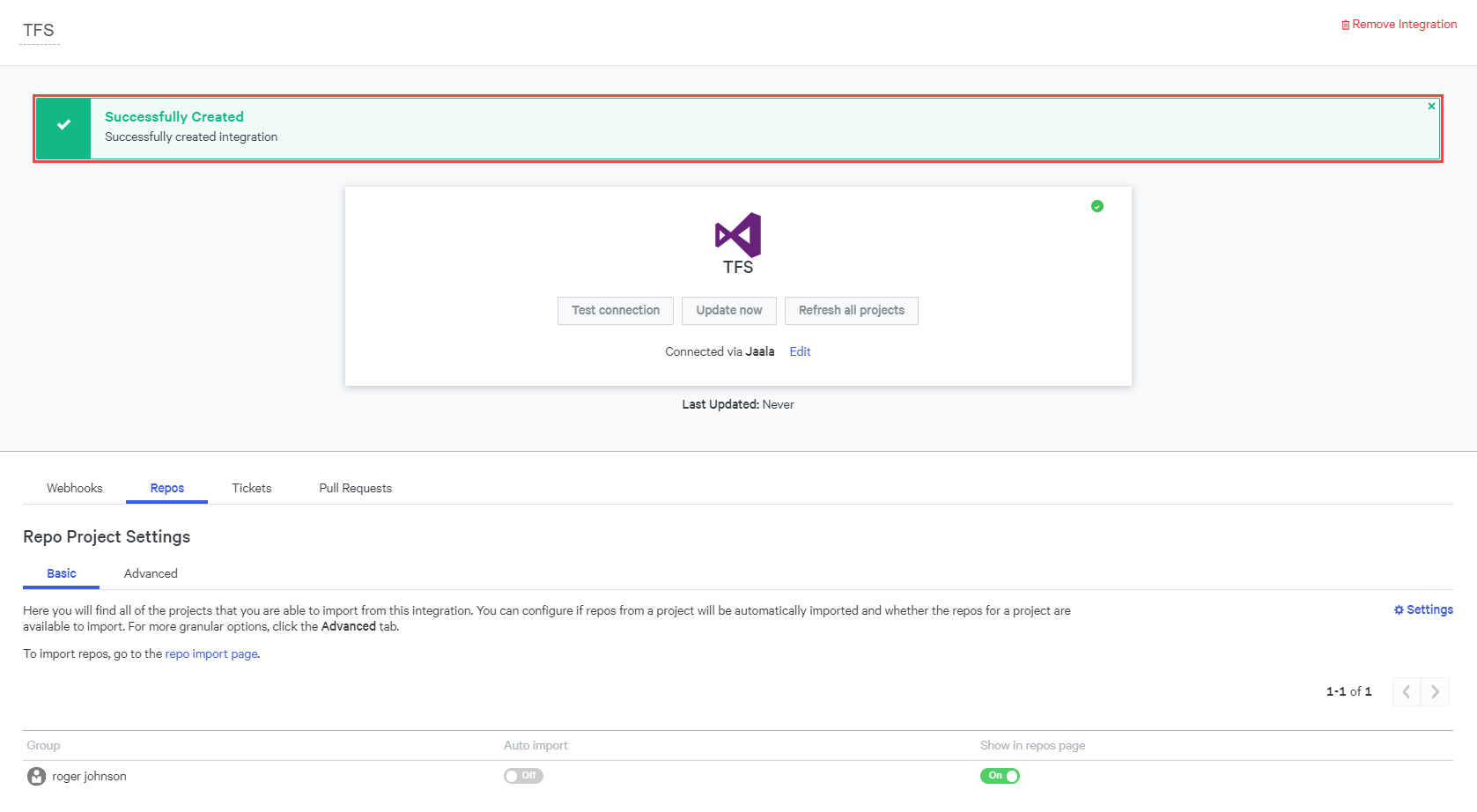Go to next page of groups
Screen dimensions: 1477x812
[x=1436, y=691]
